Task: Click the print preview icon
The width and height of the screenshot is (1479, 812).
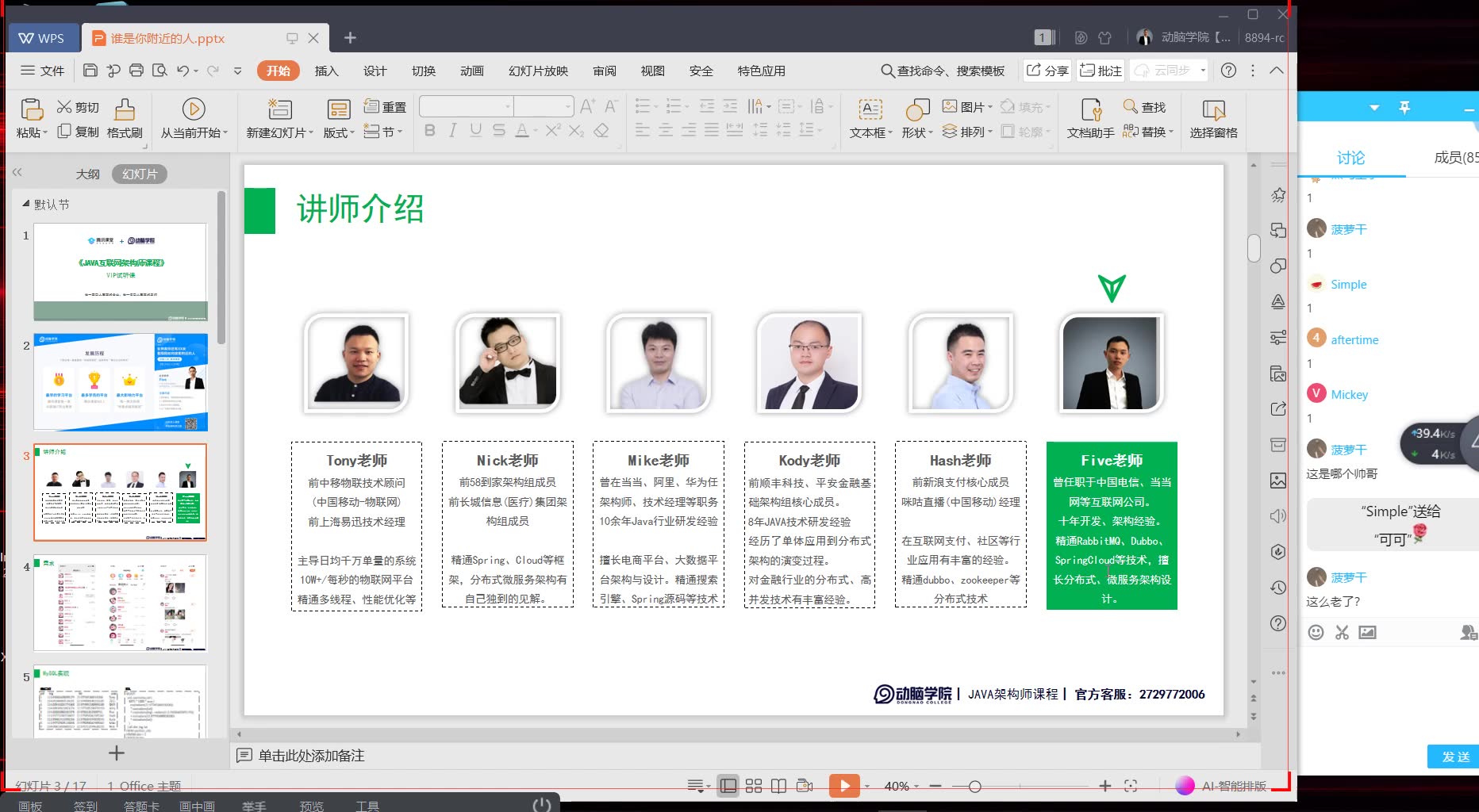Action: 159,71
